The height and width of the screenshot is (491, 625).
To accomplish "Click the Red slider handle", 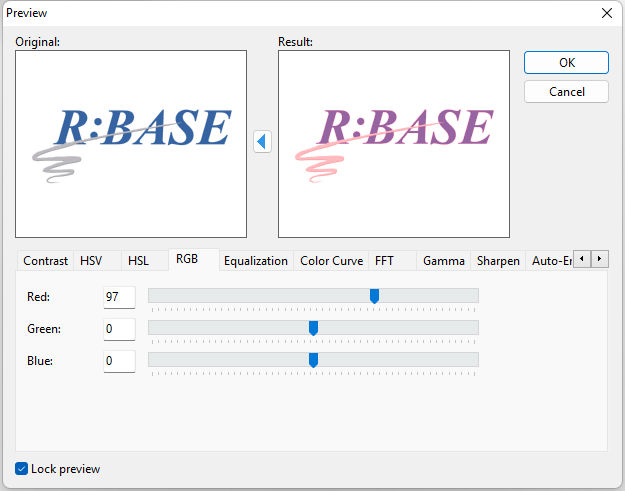I will [374, 296].
